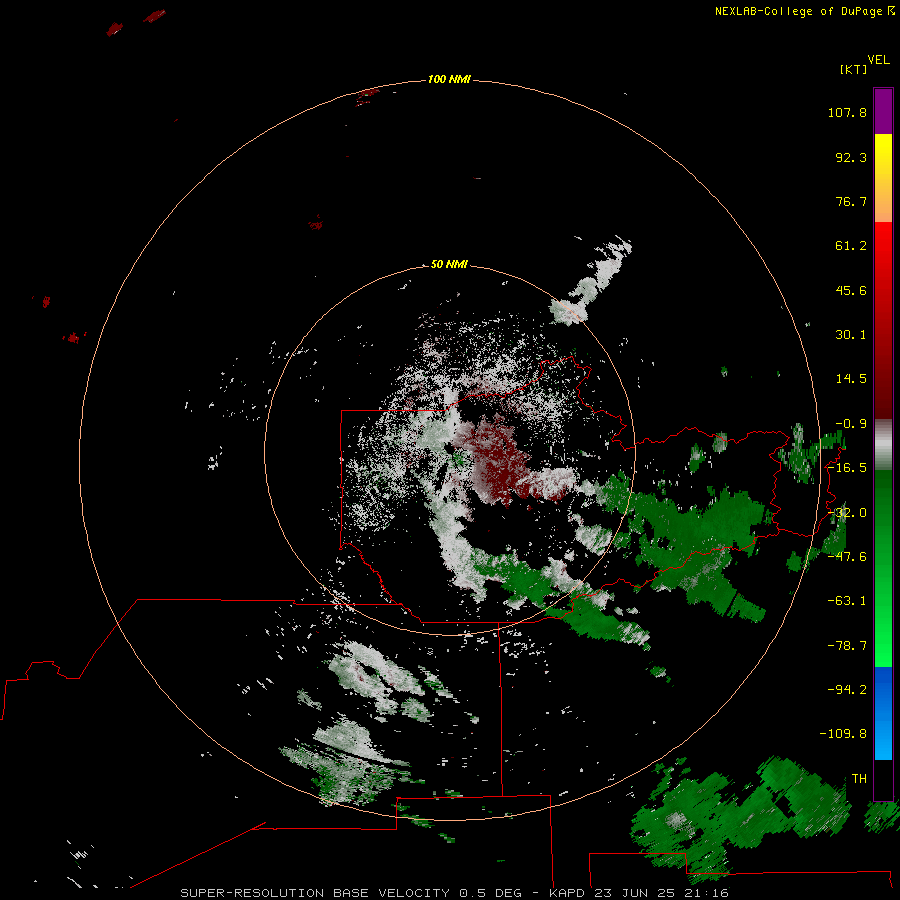
Task: Click the gray near-zero segment of the color bar
Action: click(x=883, y=445)
